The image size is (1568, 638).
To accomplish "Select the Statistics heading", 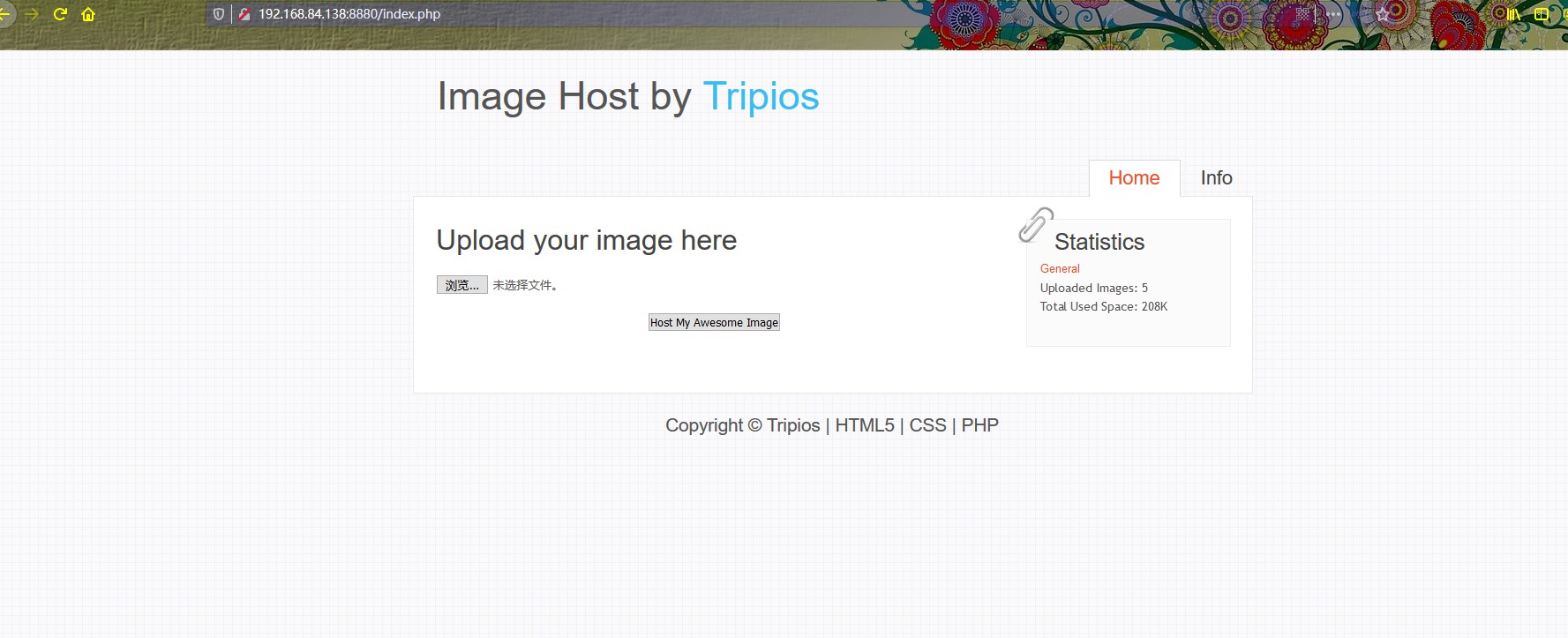I will (1099, 242).
